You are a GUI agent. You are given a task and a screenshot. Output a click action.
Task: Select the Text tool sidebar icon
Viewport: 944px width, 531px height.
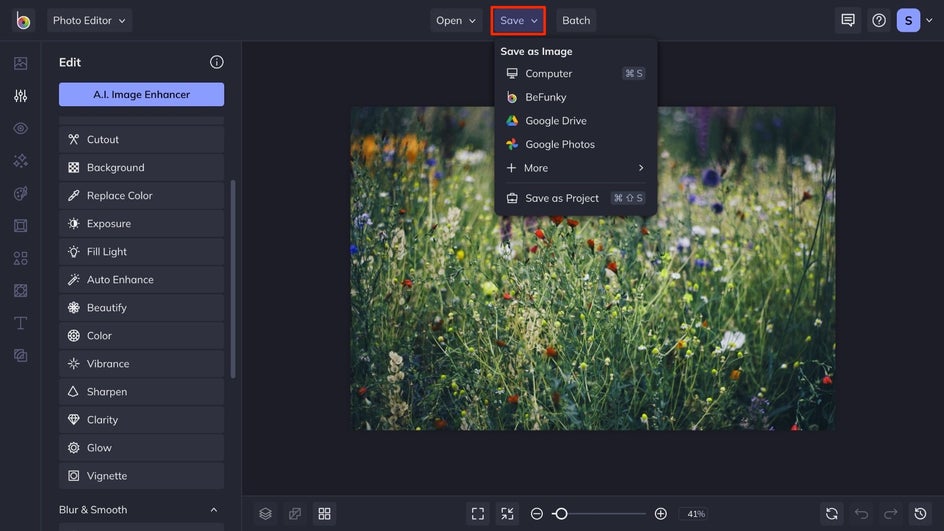pos(20,323)
